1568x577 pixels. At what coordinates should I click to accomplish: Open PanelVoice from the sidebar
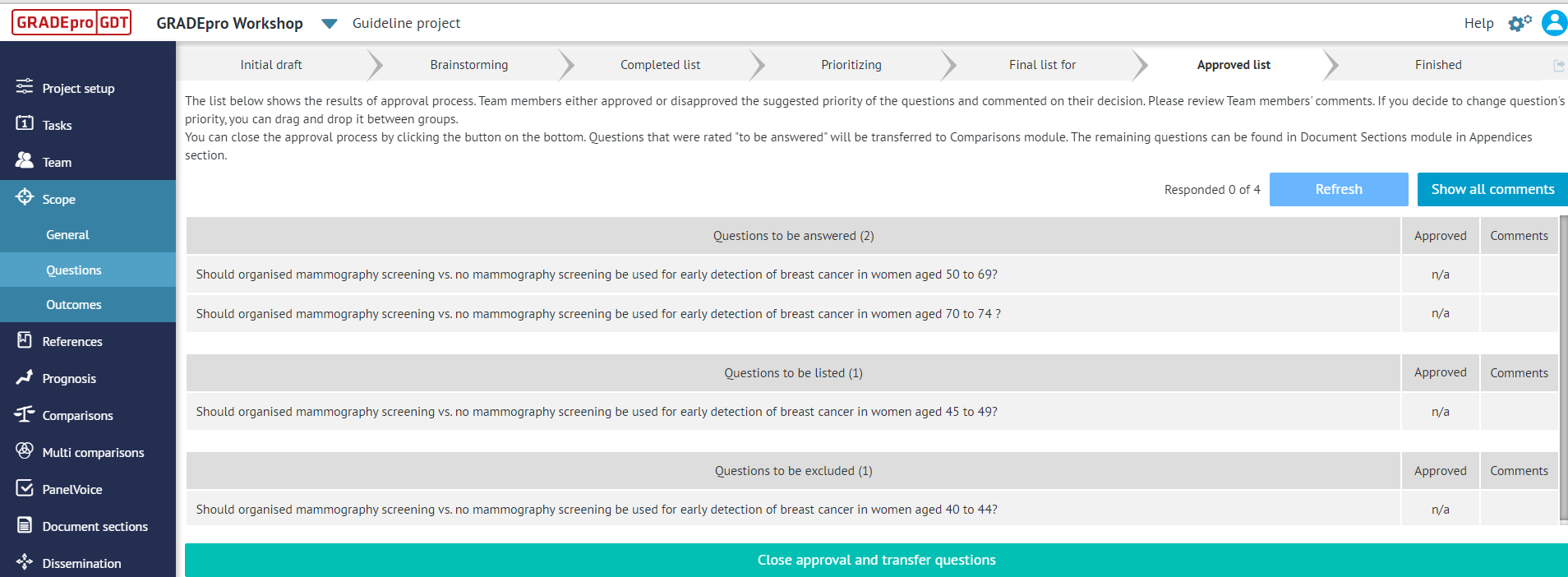(24, 489)
